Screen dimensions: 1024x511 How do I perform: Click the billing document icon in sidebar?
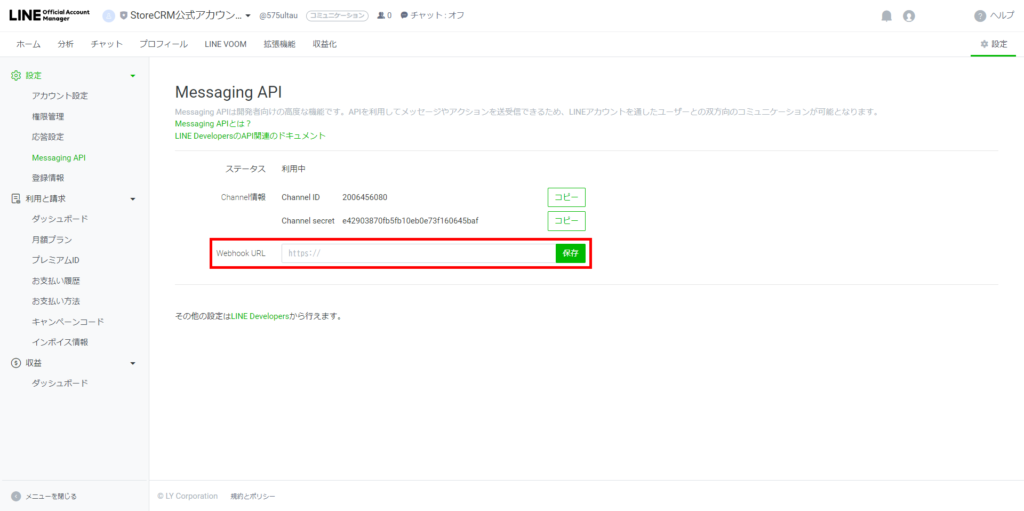click(16, 198)
